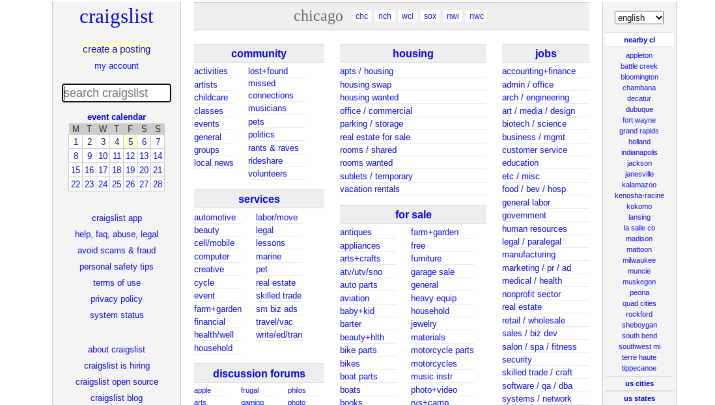Open create a posting link
715x405 pixels.
[116, 49]
